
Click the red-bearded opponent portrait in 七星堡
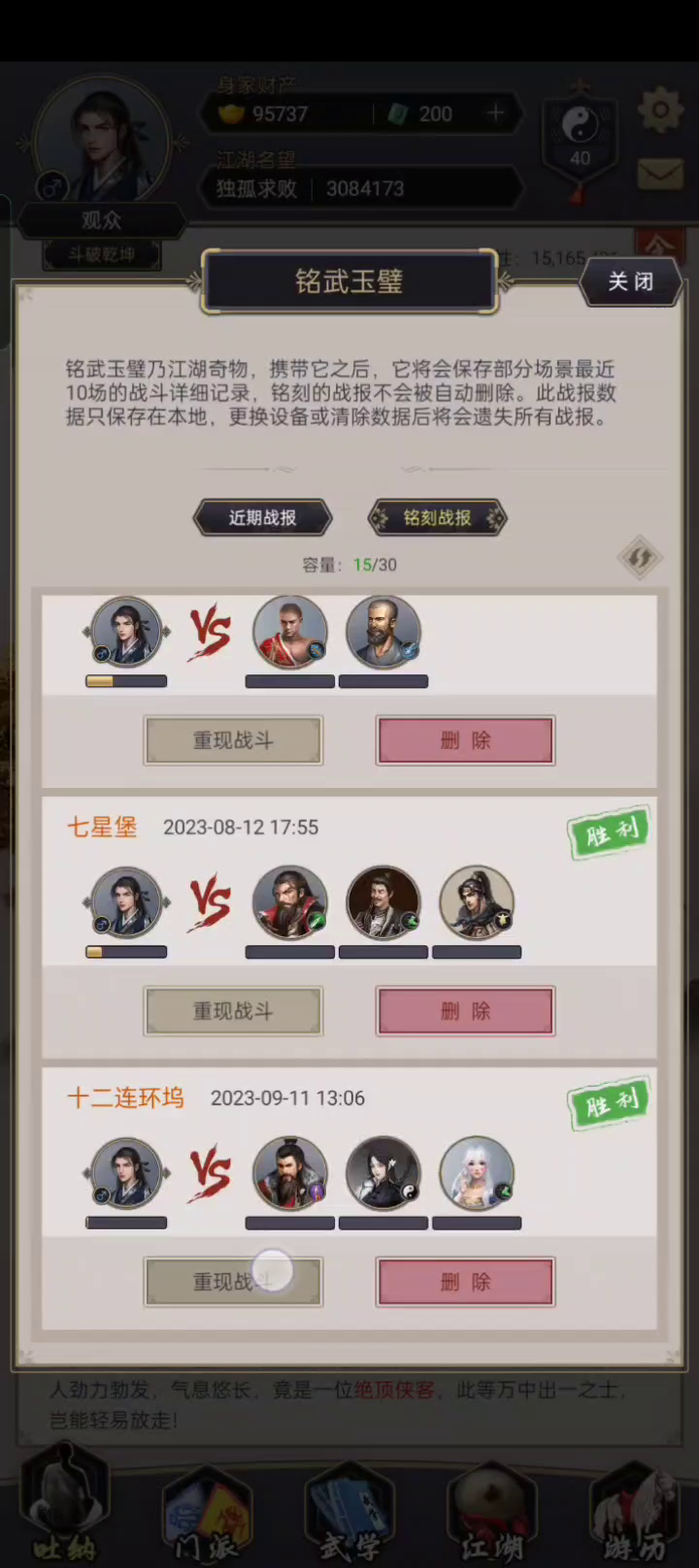tap(290, 902)
